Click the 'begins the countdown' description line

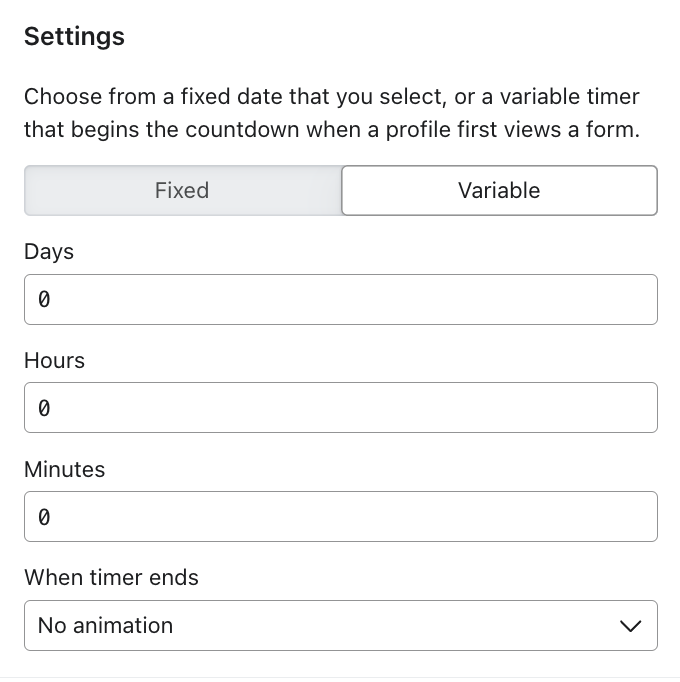click(331, 130)
